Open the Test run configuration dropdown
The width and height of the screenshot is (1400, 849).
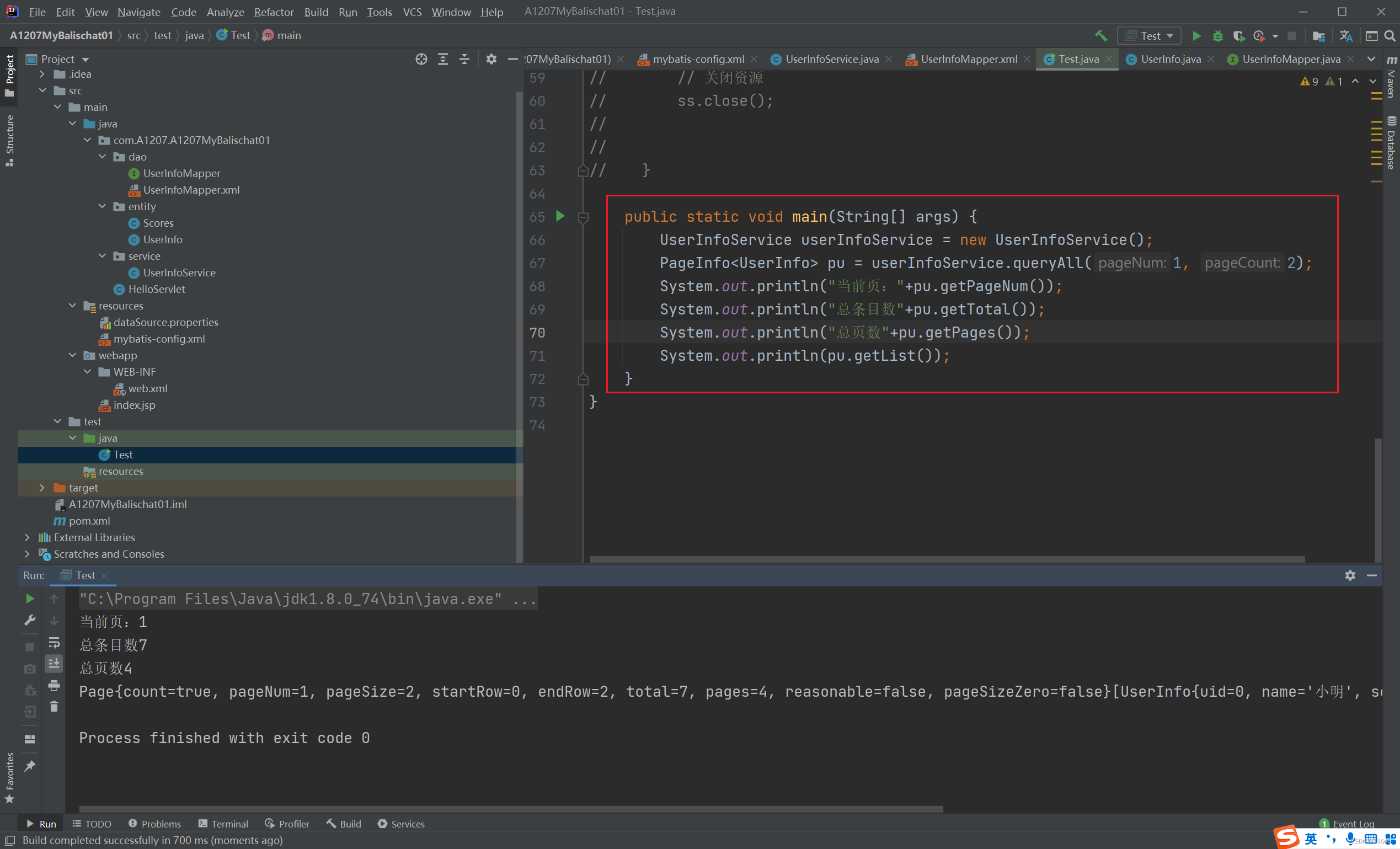tap(1150, 36)
